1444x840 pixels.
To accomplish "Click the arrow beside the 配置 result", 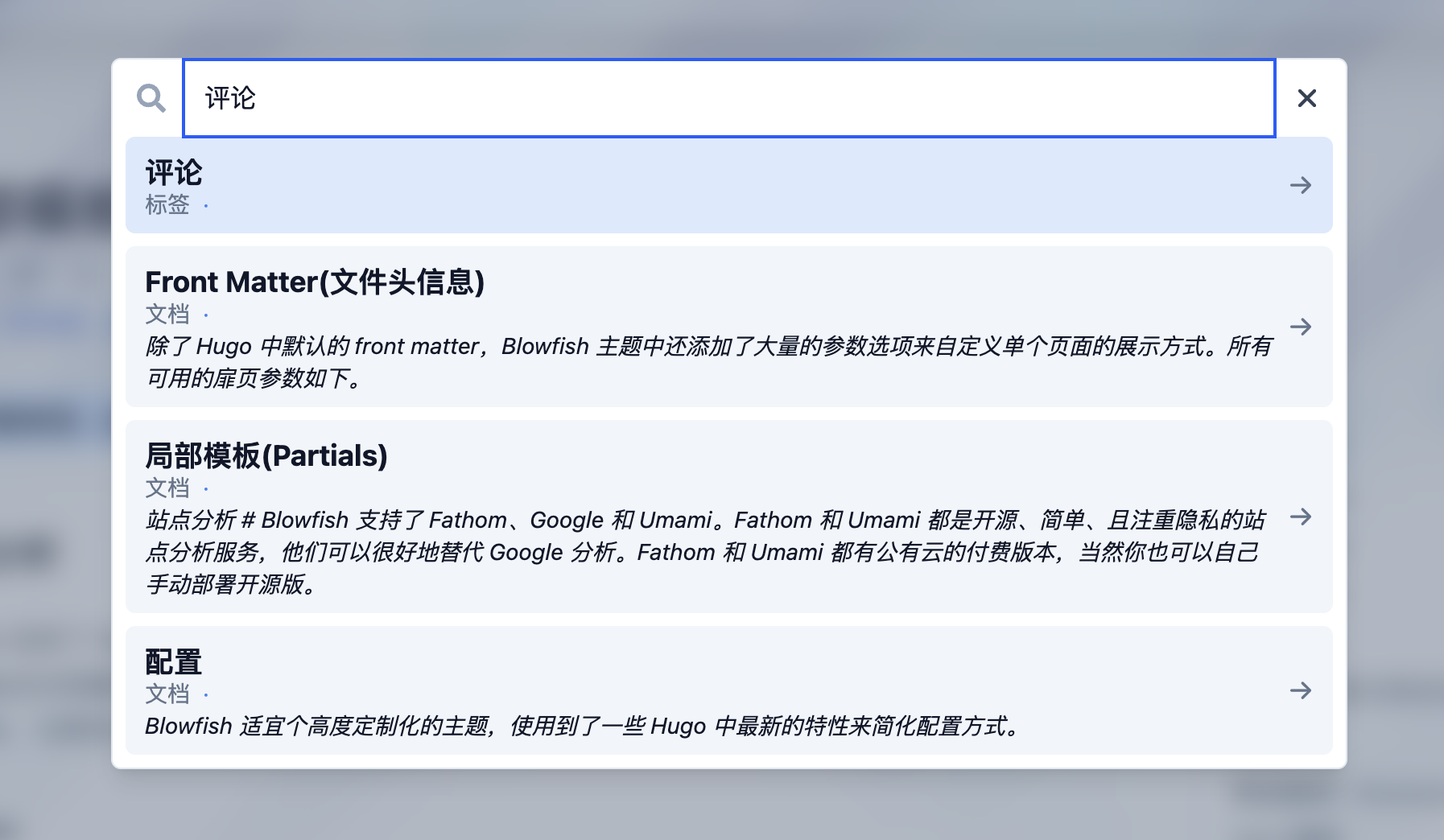I will pyautogui.click(x=1300, y=690).
